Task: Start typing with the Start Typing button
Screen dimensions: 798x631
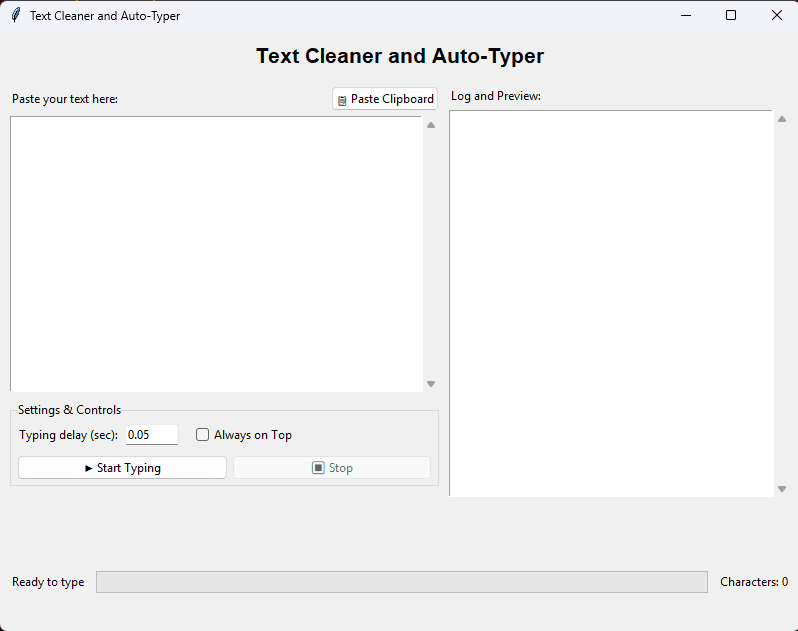Action: (x=122, y=468)
